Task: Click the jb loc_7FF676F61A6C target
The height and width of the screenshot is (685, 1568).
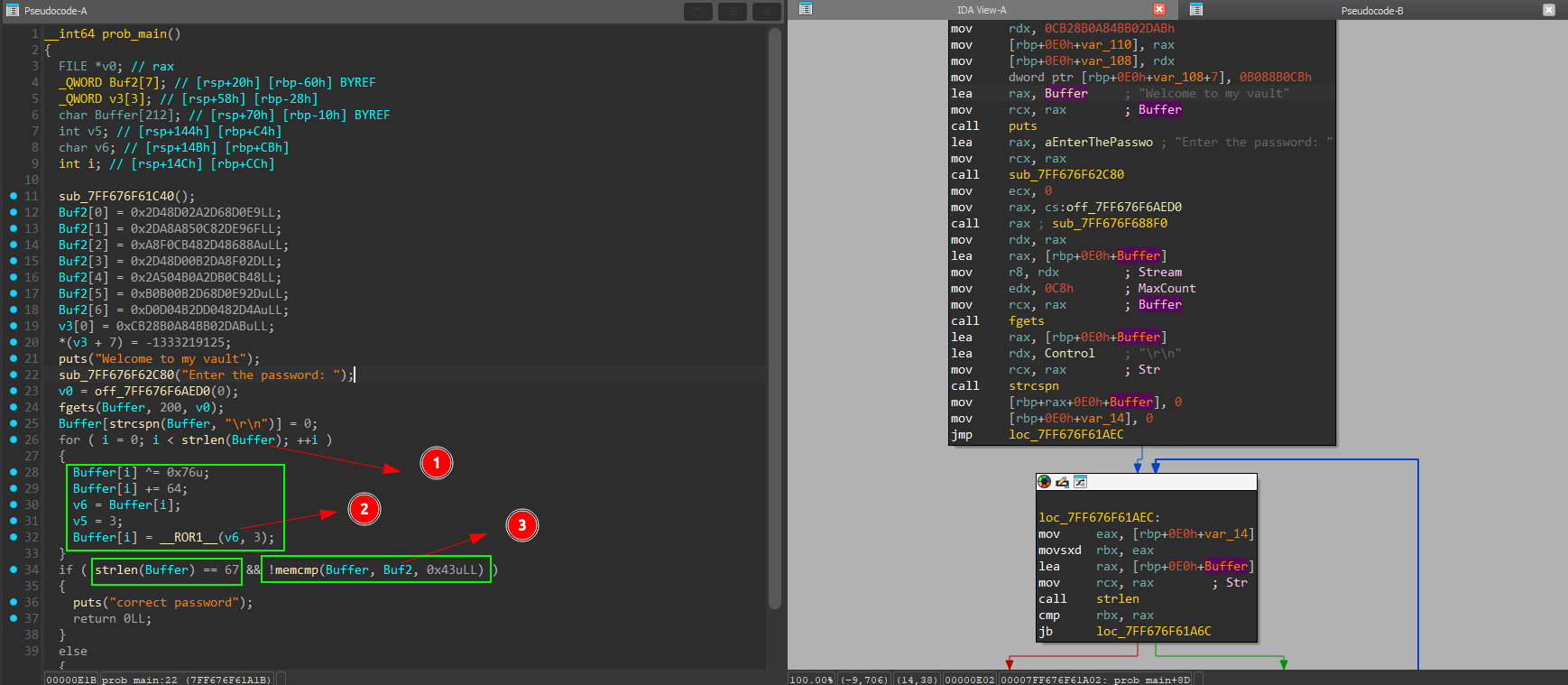Action: click(x=1154, y=632)
